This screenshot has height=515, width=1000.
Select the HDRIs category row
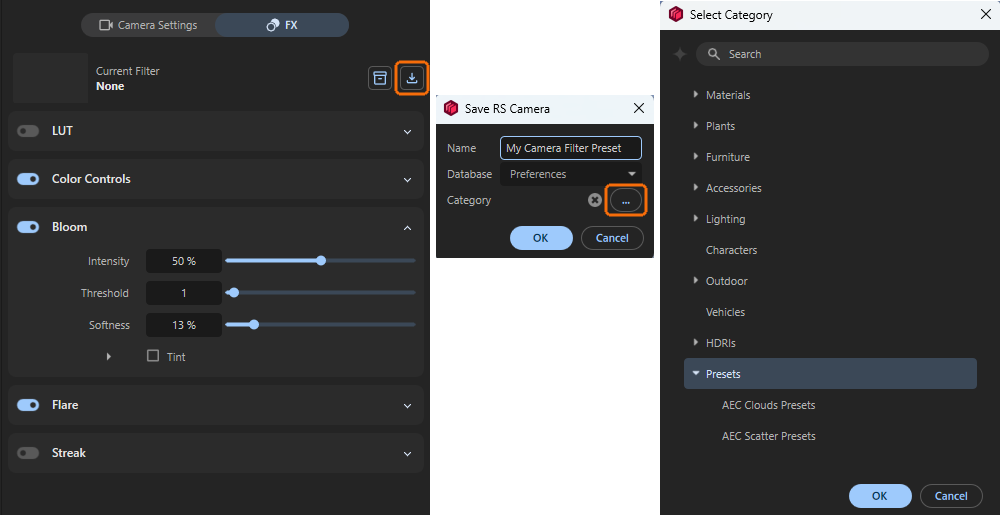click(830, 343)
